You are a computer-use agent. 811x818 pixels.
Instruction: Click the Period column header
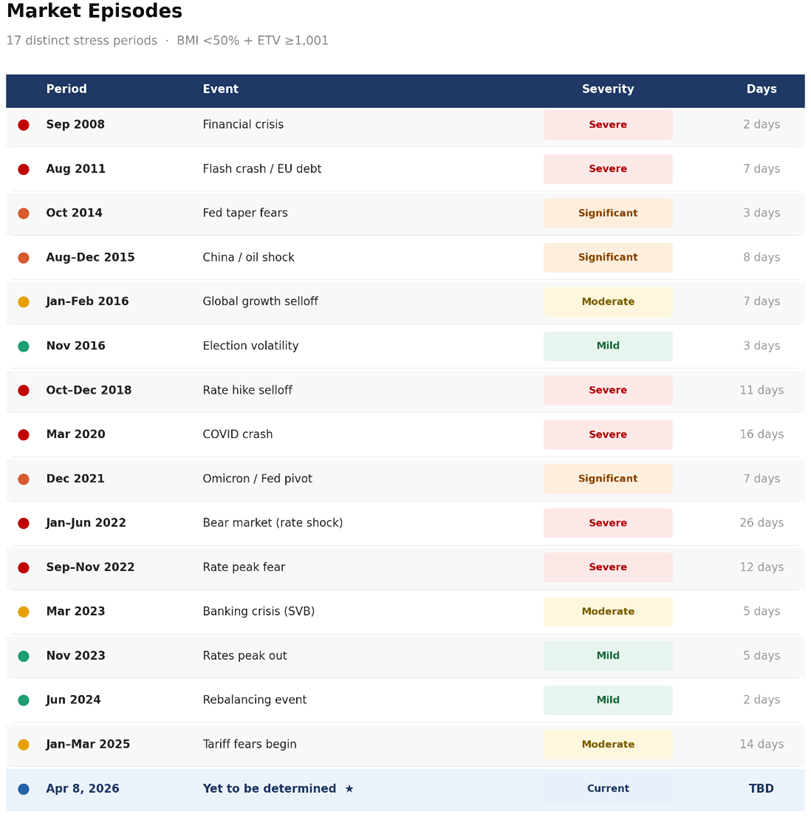tap(66, 89)
